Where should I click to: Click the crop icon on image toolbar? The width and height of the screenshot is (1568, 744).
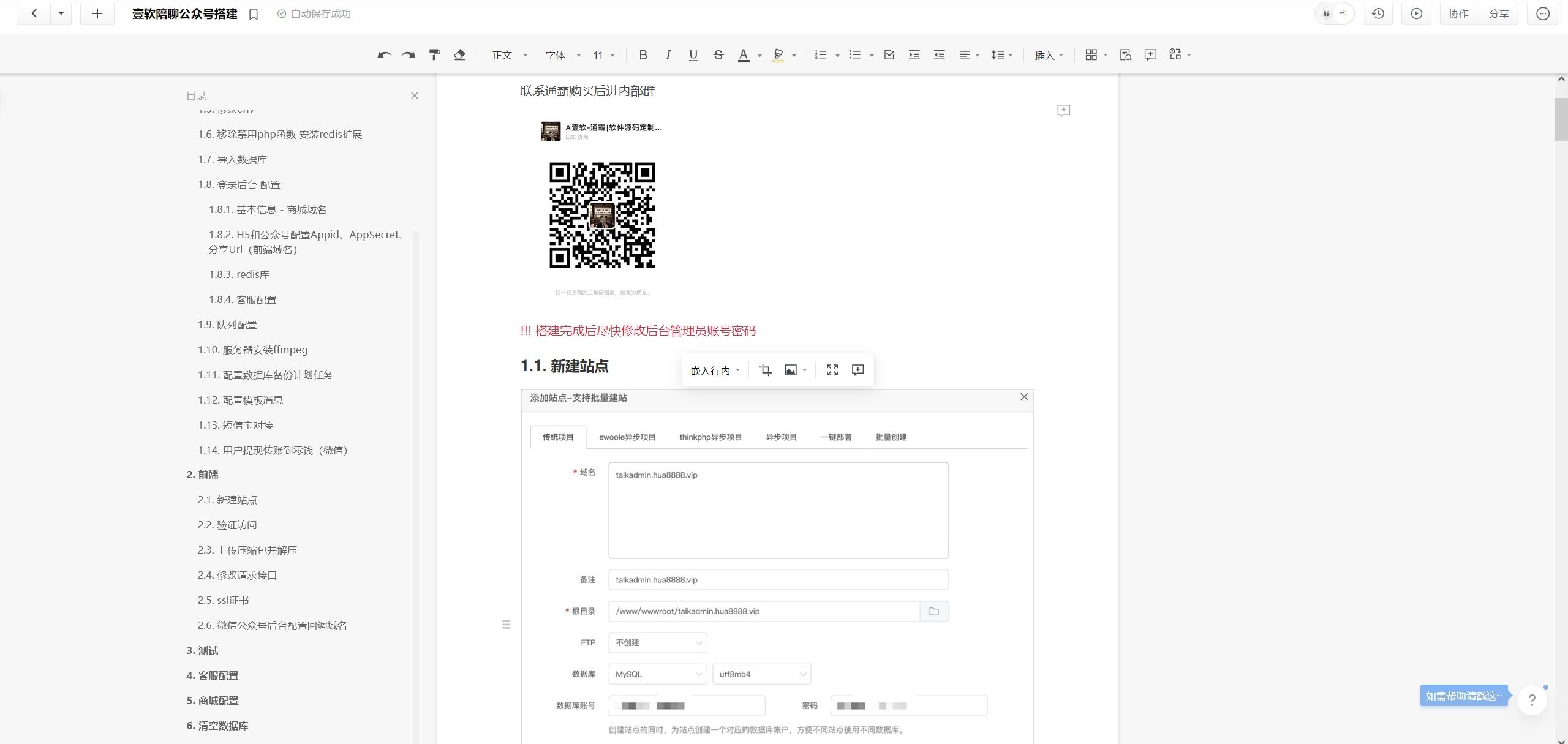[766, 370]
